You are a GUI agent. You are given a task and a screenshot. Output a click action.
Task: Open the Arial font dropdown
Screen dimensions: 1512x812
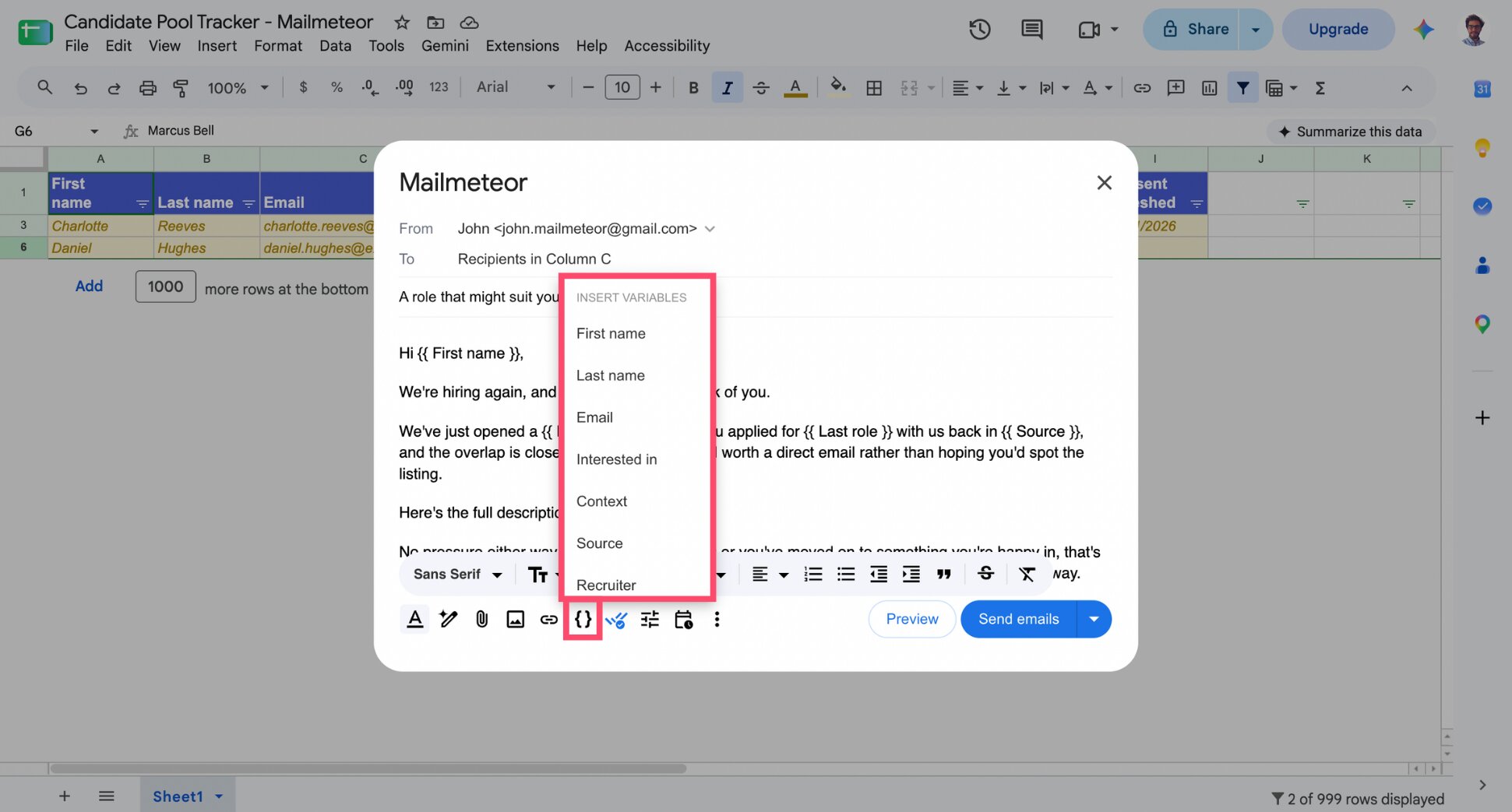point(516,87)
